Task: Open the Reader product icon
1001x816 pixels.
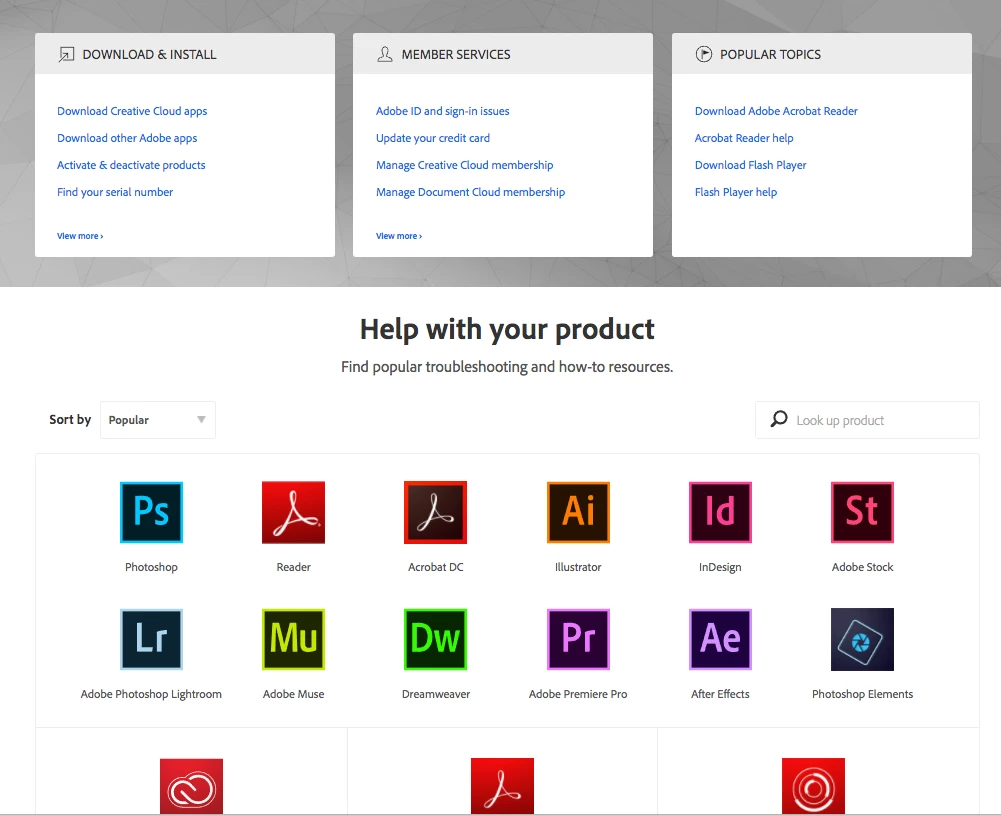Action: coord(294,512)
